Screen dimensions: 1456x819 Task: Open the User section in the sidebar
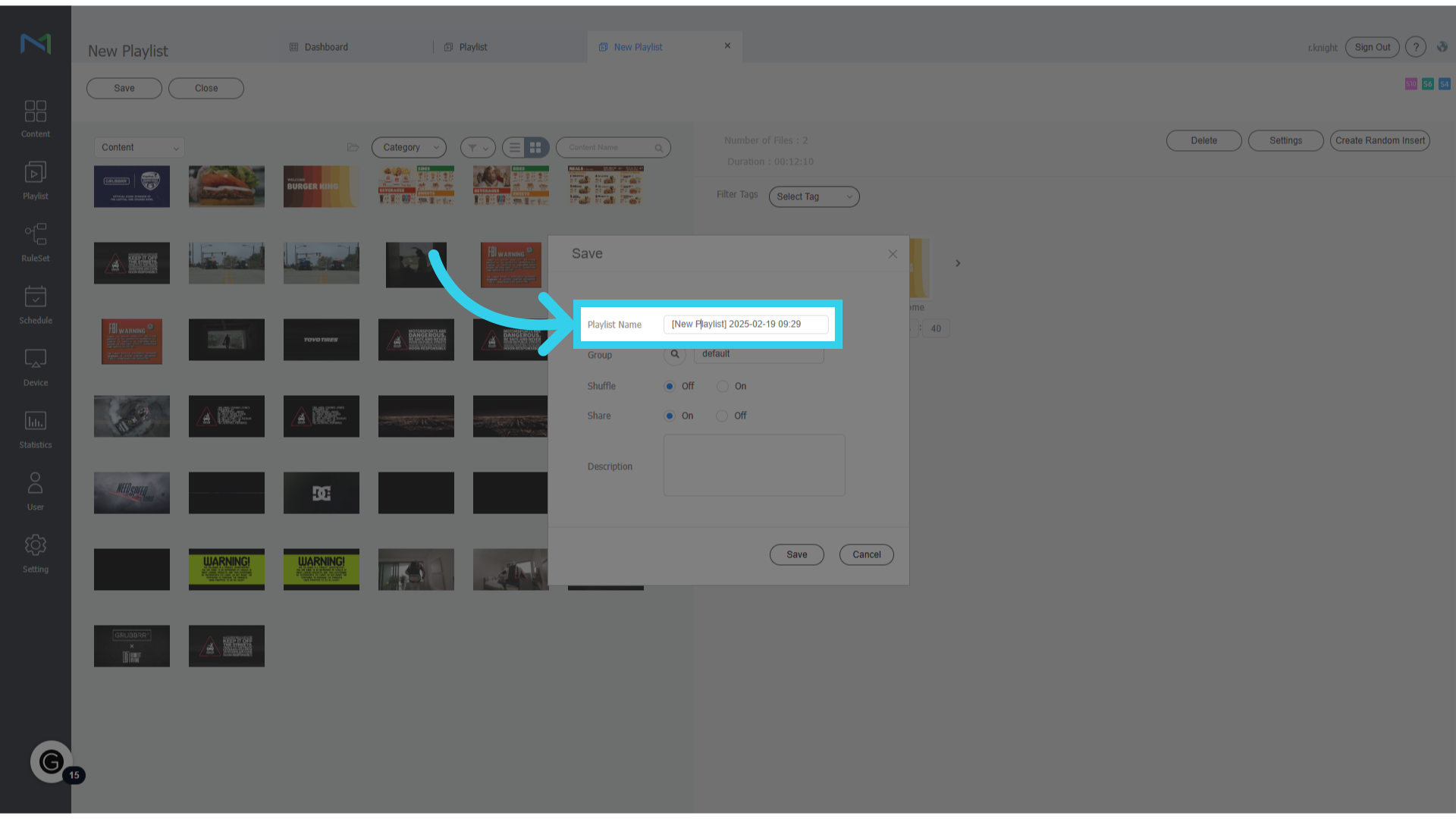(36, 492)
